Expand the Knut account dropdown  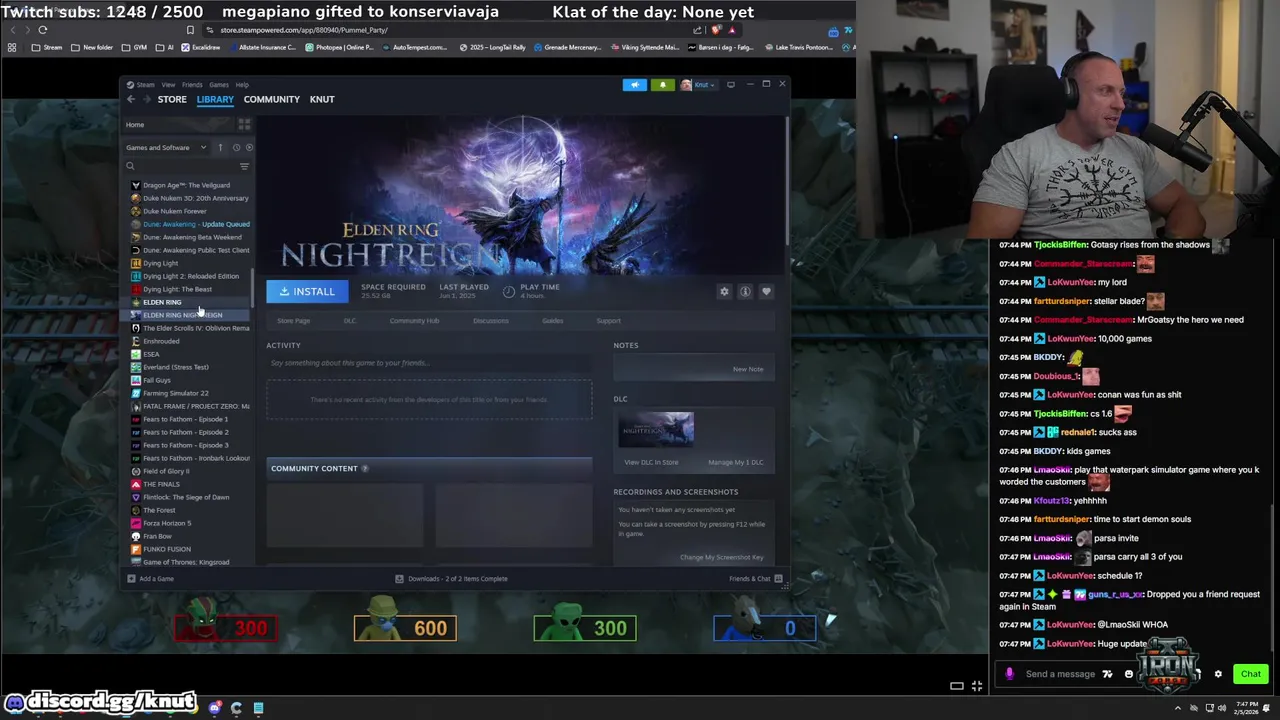coord(697,85)
